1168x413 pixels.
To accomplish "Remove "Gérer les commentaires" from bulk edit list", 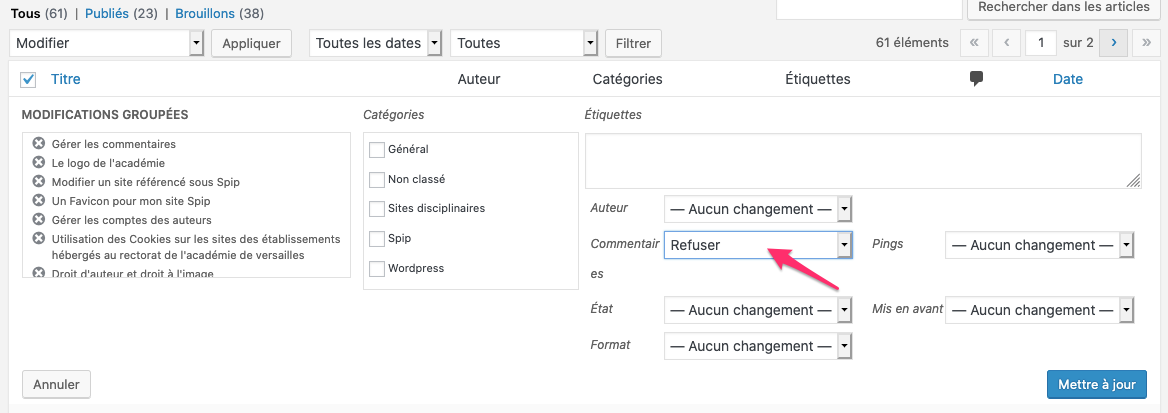I will click(39, 143).
